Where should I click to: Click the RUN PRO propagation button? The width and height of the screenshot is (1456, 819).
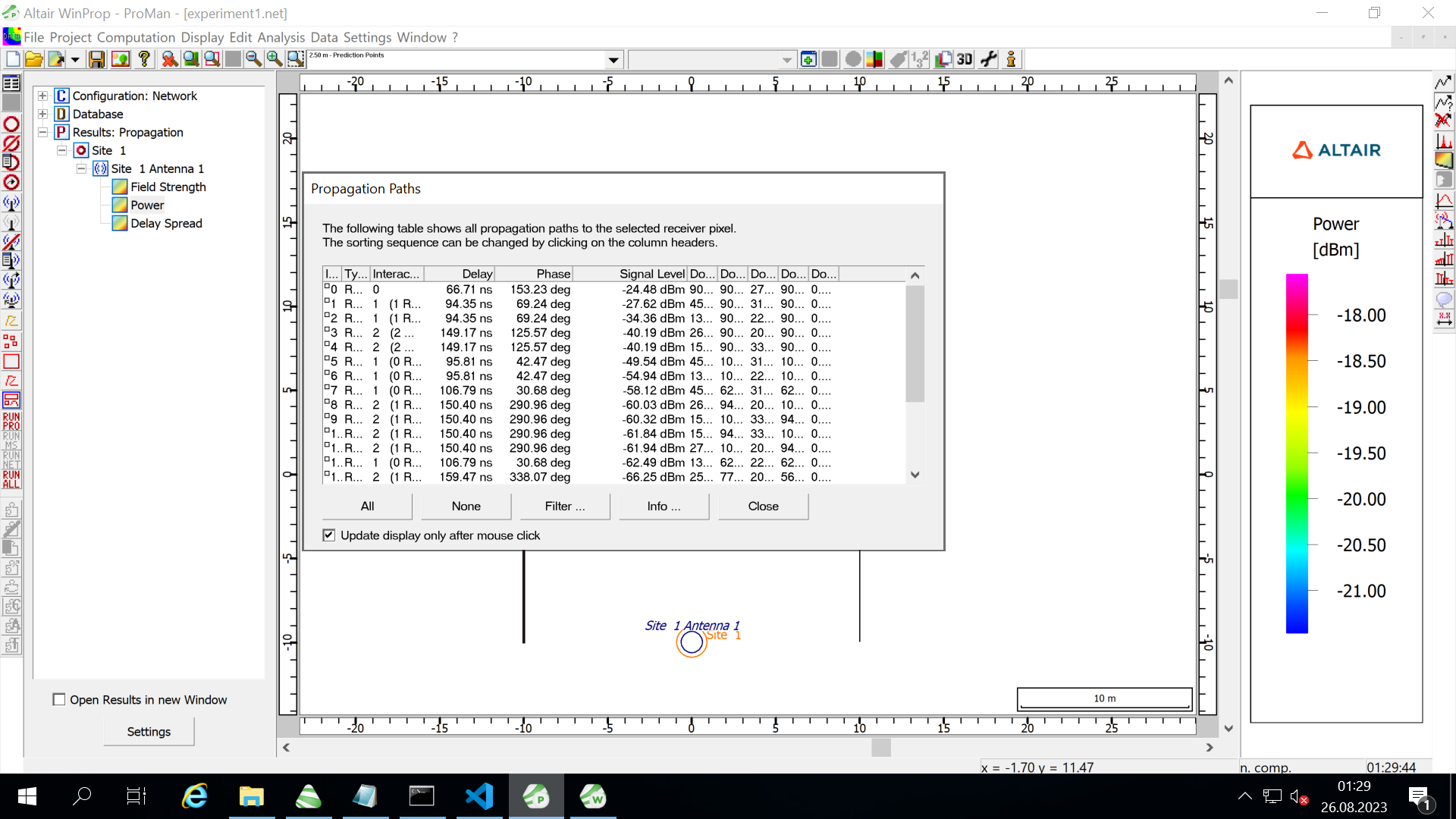coord(11,422)
